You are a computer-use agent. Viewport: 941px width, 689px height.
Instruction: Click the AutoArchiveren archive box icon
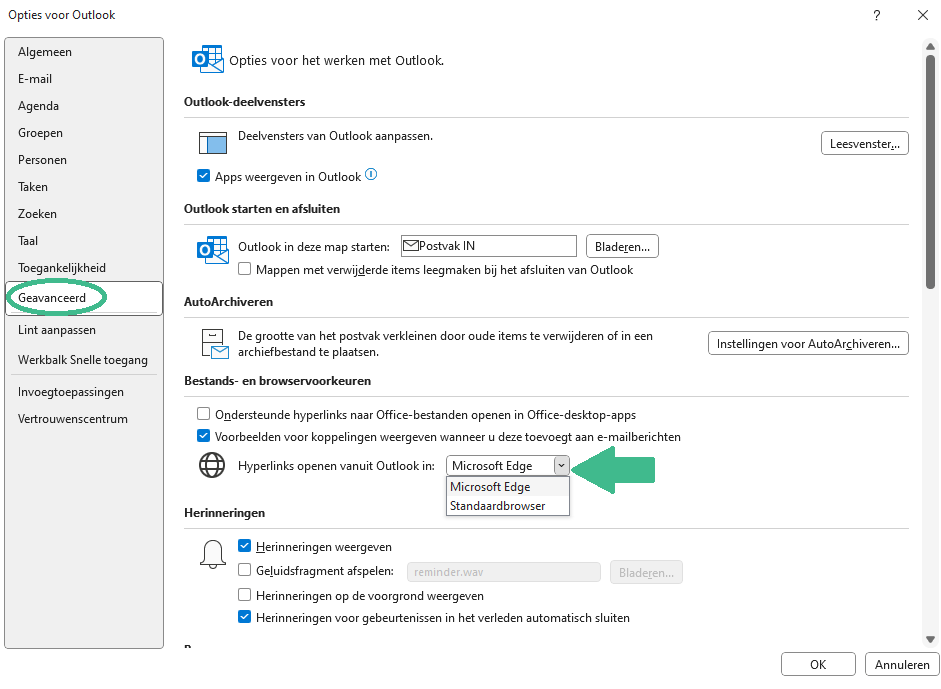click(215, 343)
